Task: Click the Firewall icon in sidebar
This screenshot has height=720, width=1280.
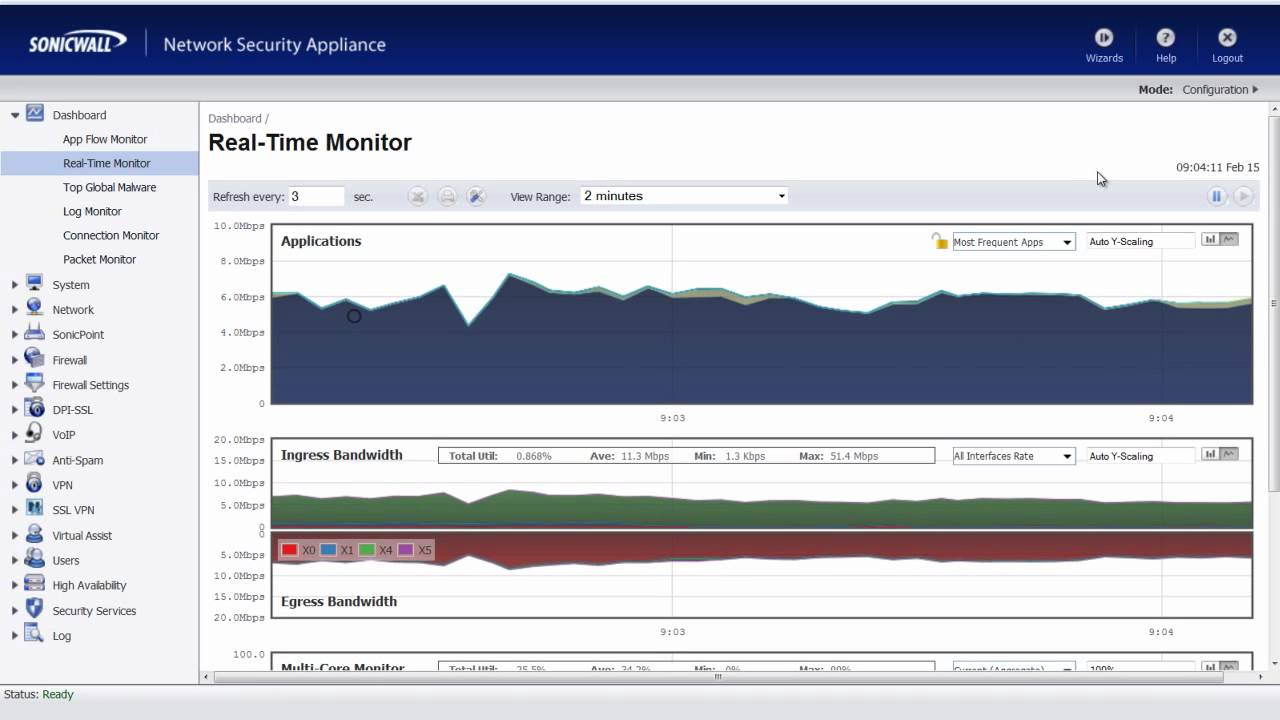Action: point(35,359)
